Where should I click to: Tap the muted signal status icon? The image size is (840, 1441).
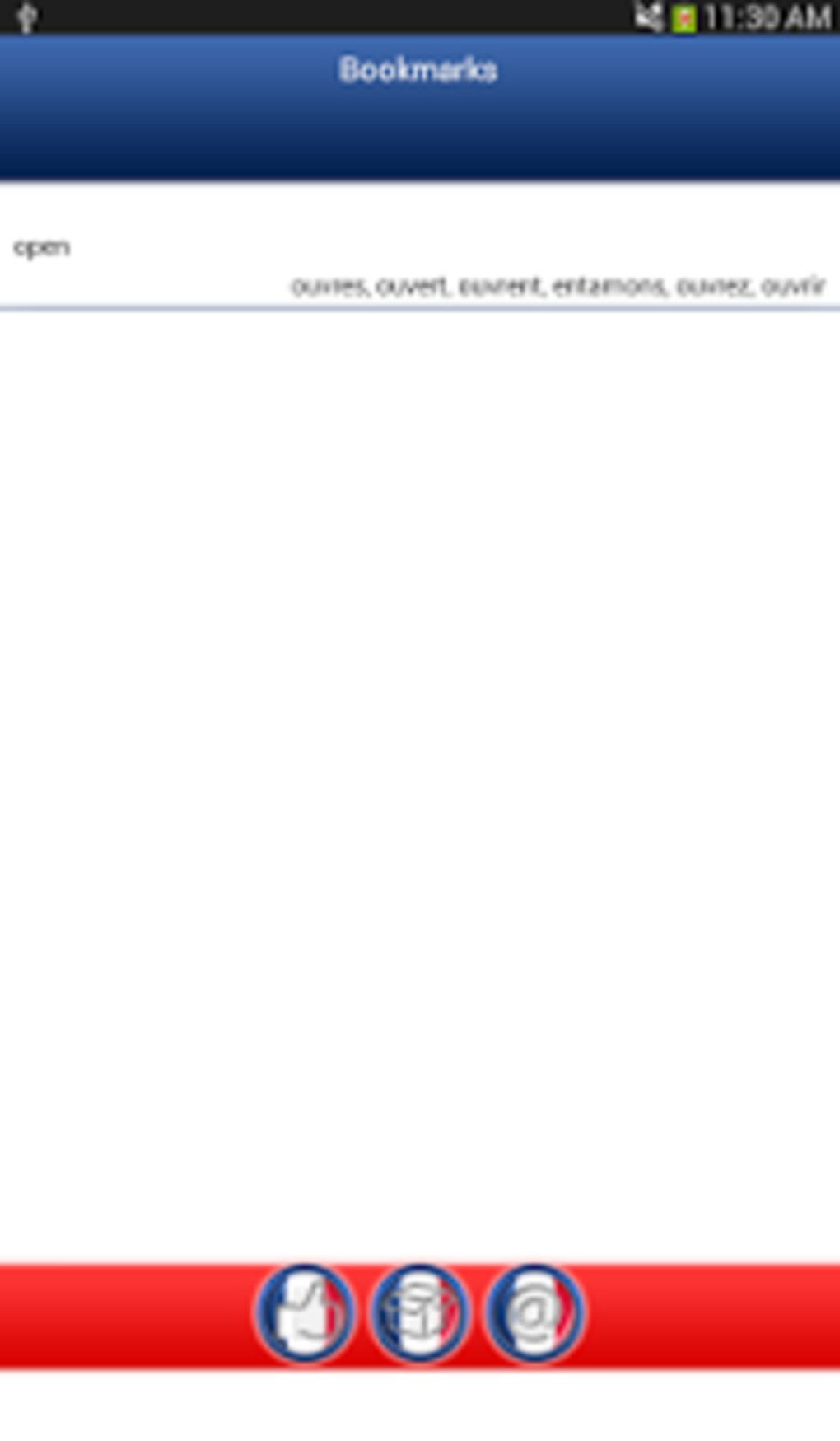(x=649, y=17)
